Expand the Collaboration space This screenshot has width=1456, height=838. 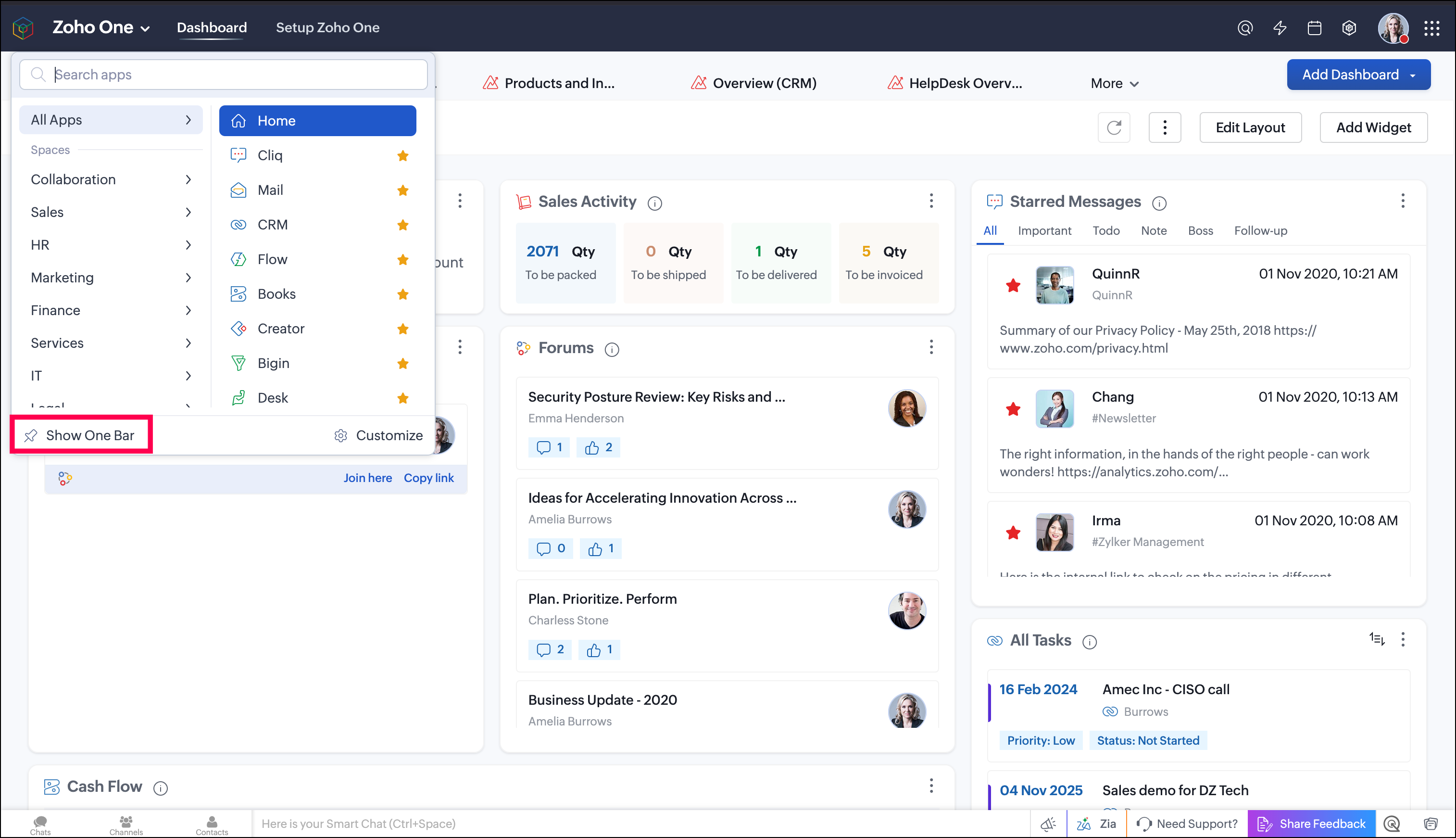111,179
